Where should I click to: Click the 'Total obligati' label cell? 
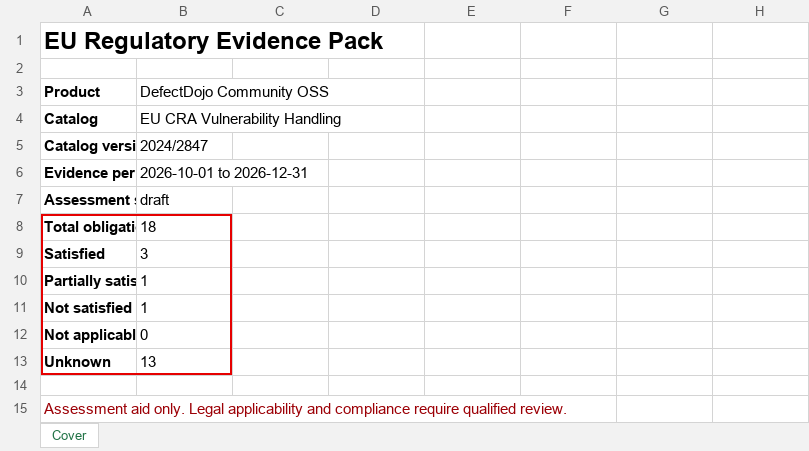pos(89,227)
